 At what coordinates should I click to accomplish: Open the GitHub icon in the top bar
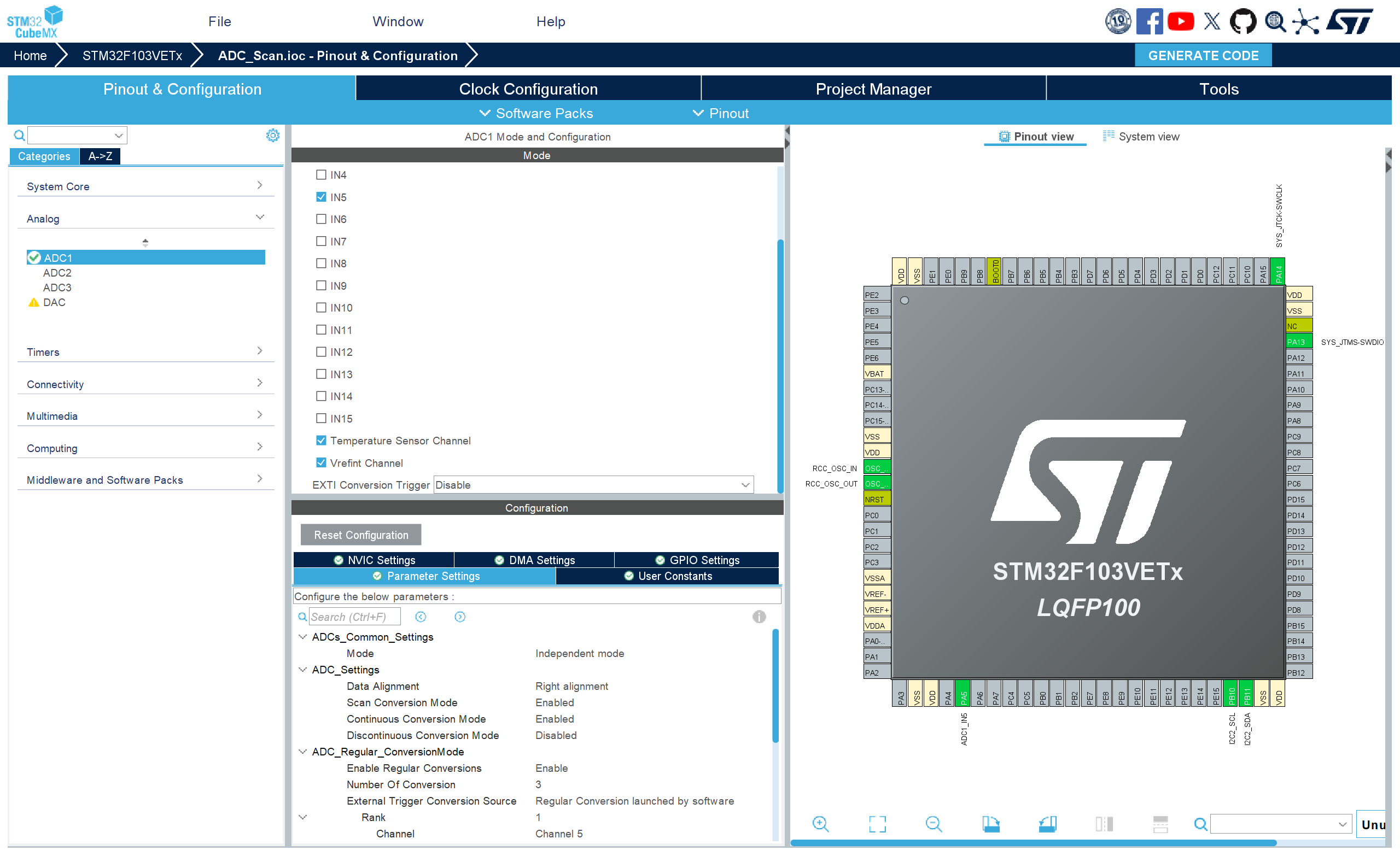(x=1242, y=21)
